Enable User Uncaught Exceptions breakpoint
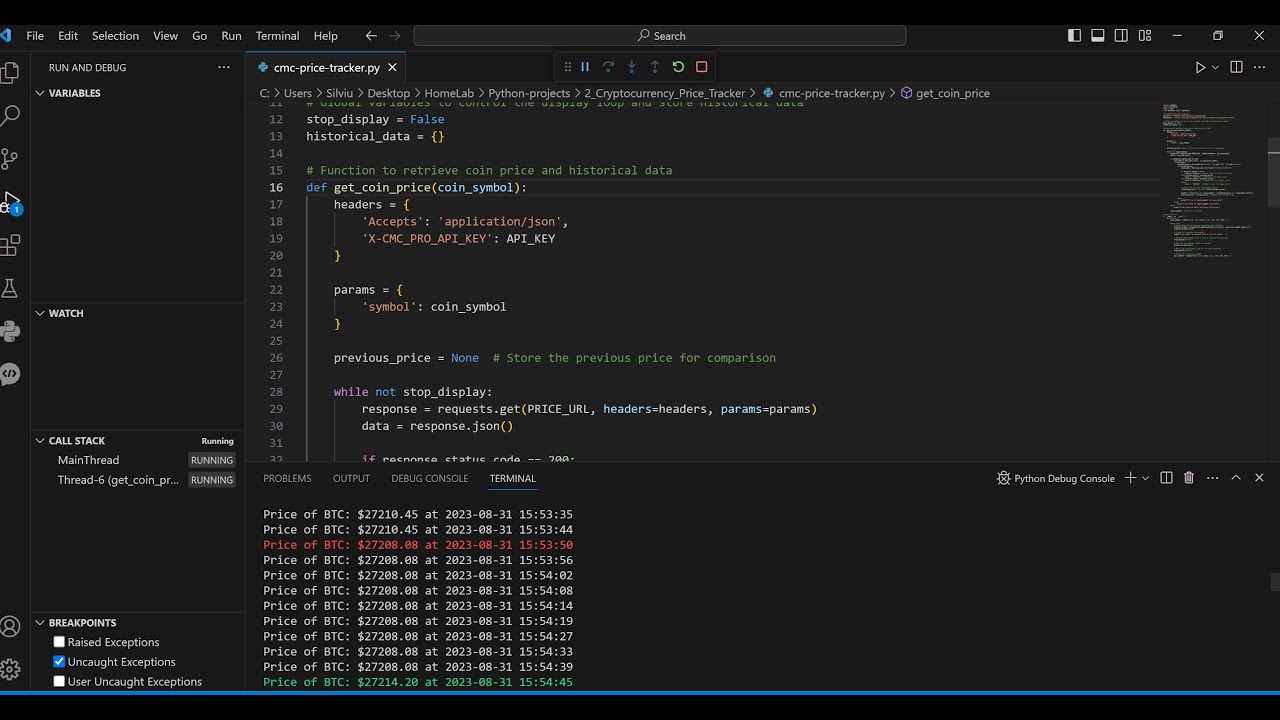1280x720 pixels. click(59, 681)
